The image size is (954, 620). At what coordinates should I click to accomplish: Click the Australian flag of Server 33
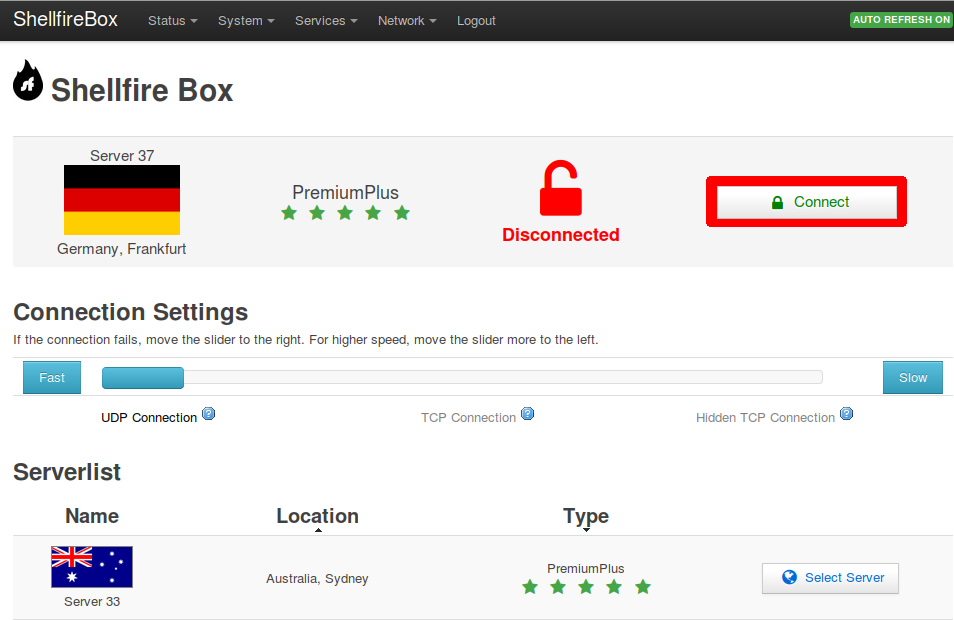[92, 567]
